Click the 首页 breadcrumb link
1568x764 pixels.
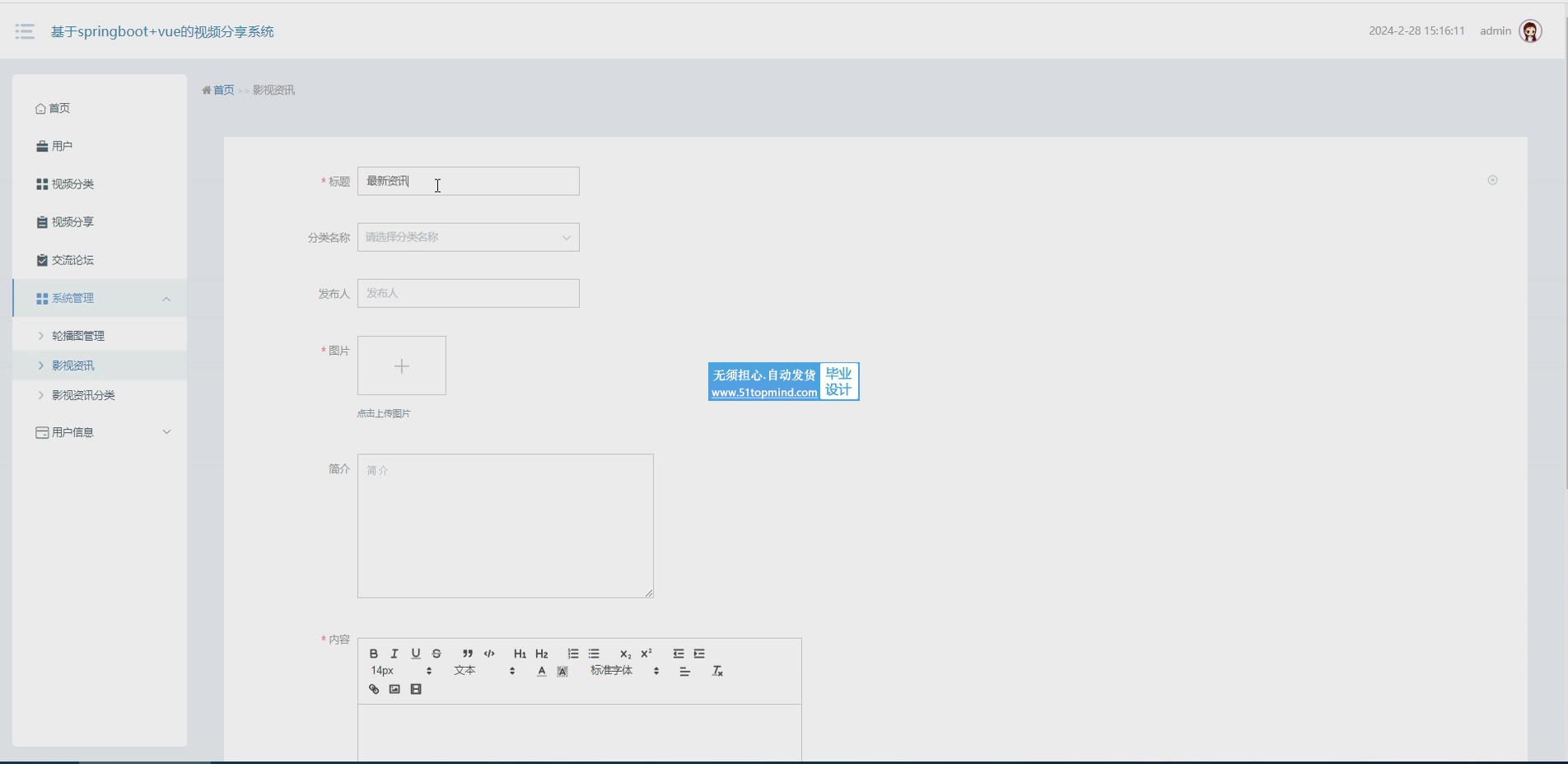(223, 90)
